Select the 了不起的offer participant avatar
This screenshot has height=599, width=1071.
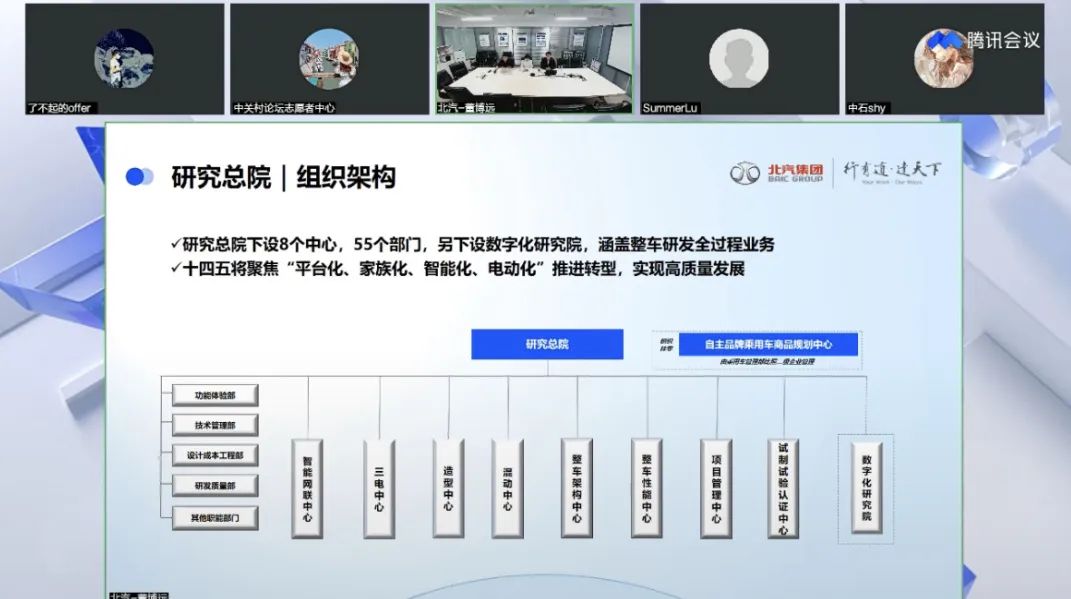point(124,57)
